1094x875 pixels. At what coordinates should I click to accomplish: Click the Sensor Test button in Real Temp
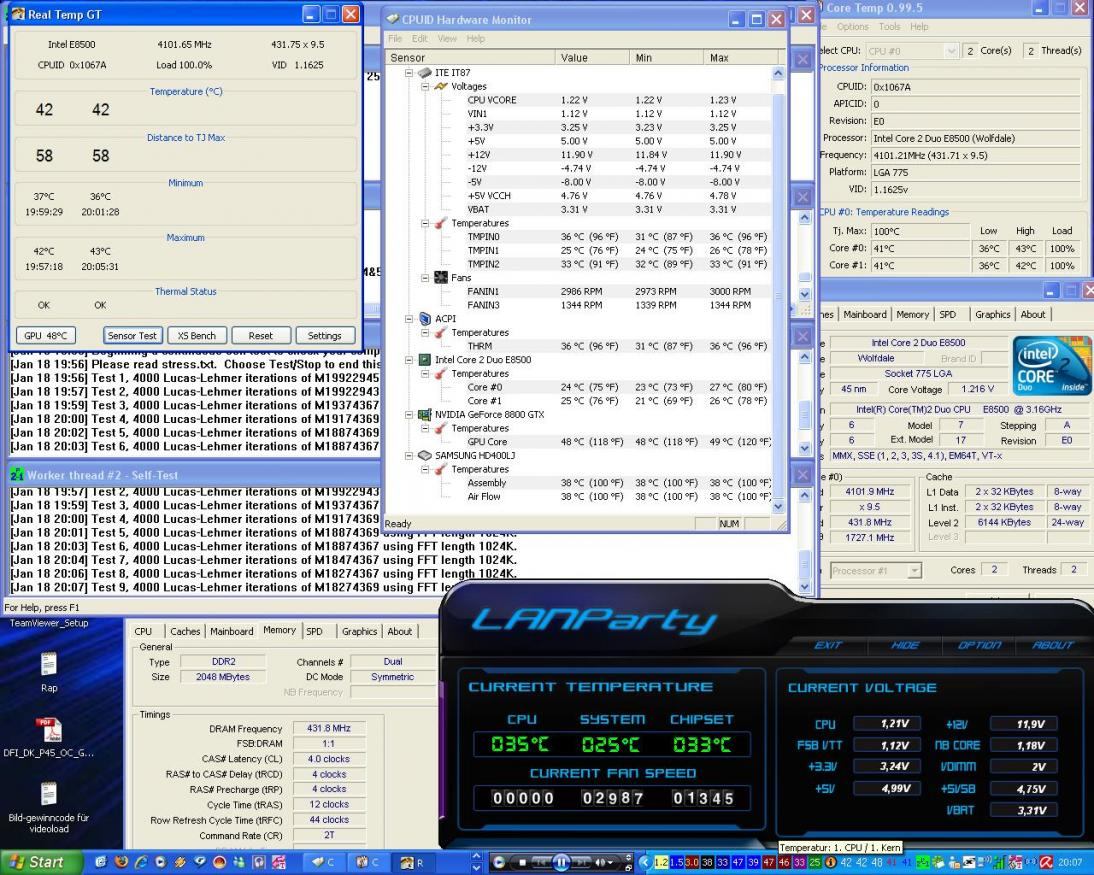click(x=132, y=336)
